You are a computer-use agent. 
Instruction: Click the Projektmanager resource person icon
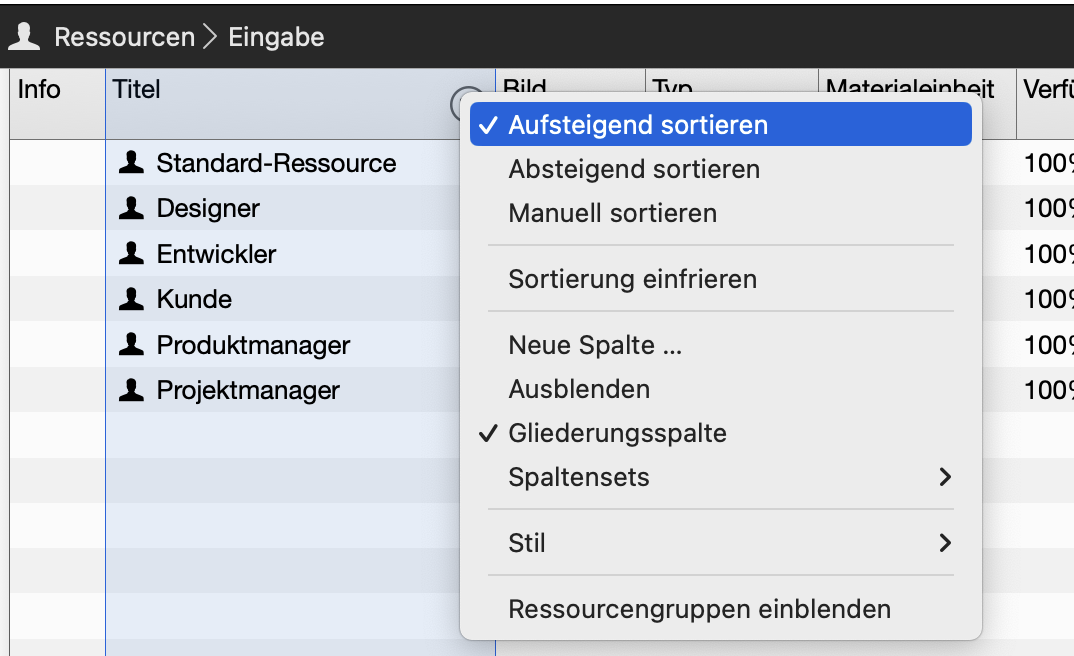(x=132, y=390)
